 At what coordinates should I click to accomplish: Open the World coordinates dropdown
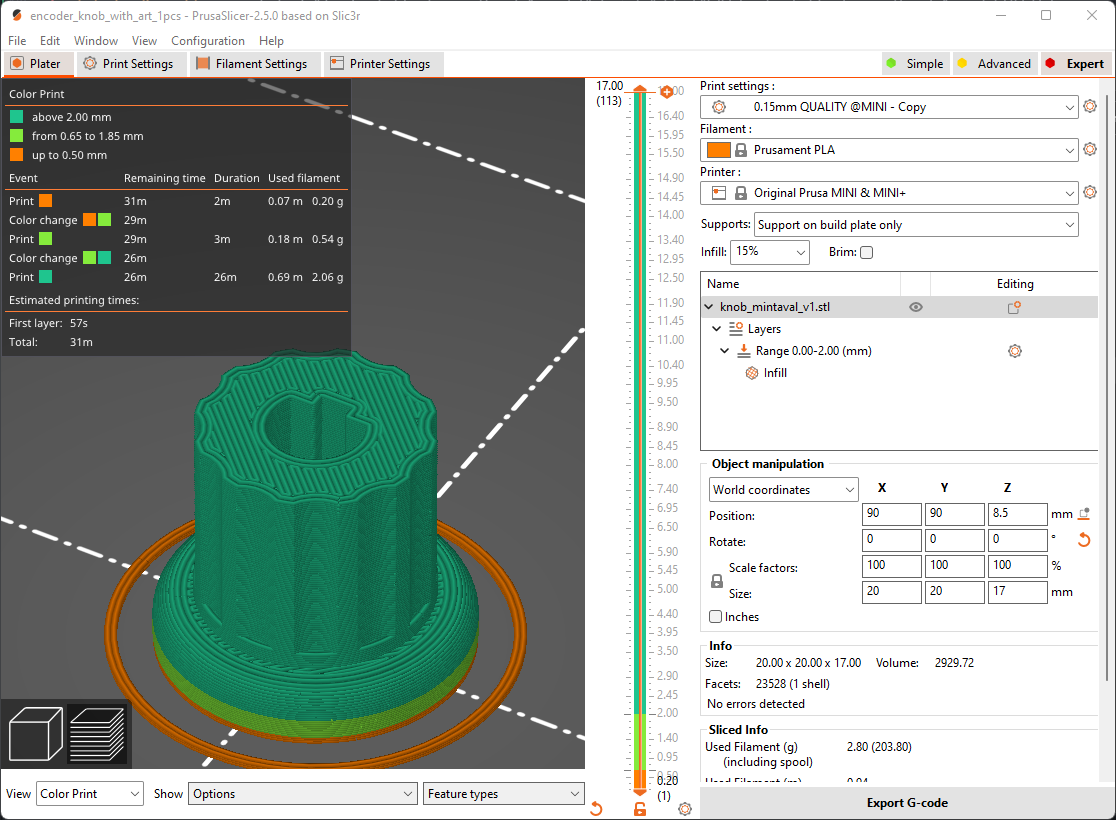(x=784, y=490)
